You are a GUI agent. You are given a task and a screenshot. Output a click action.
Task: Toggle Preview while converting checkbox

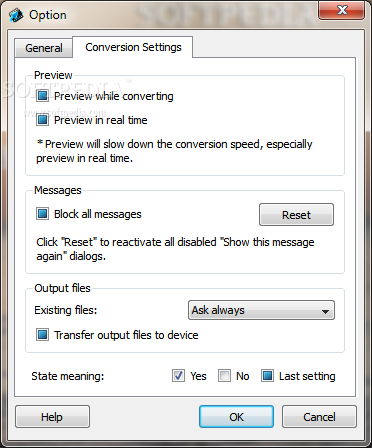pyautogui.click(x=42, y=96)
